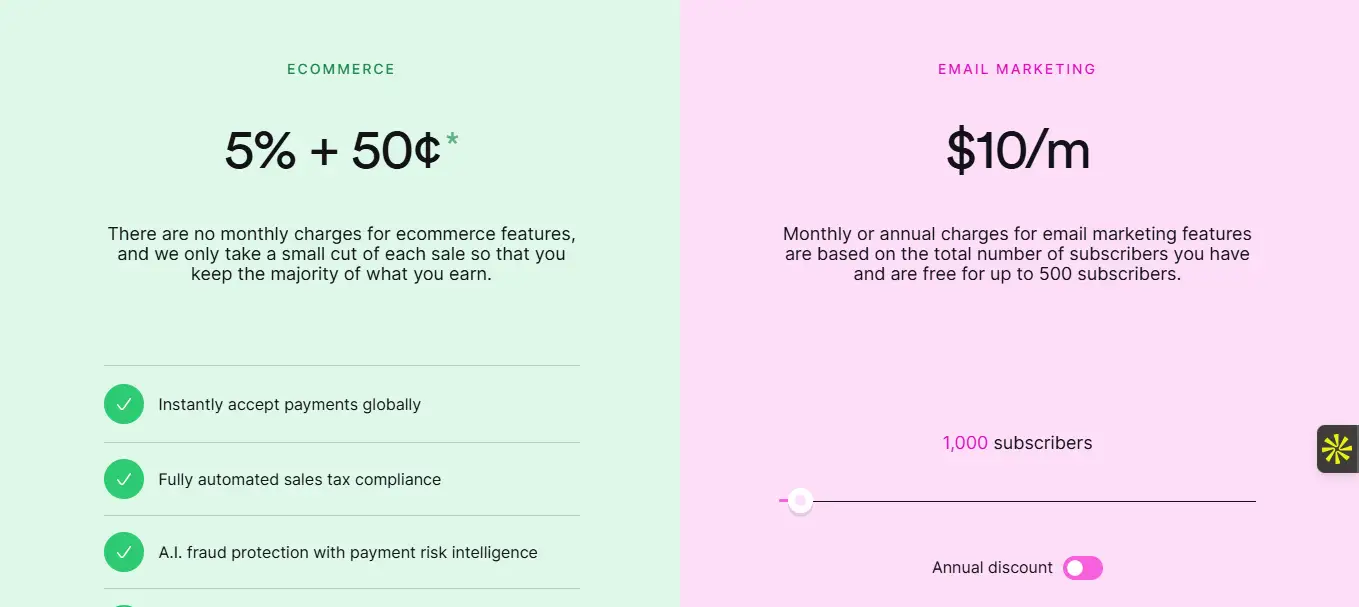
Task: Select the "Fully automated sales tax compliance" text
Action: coord(299,480)
